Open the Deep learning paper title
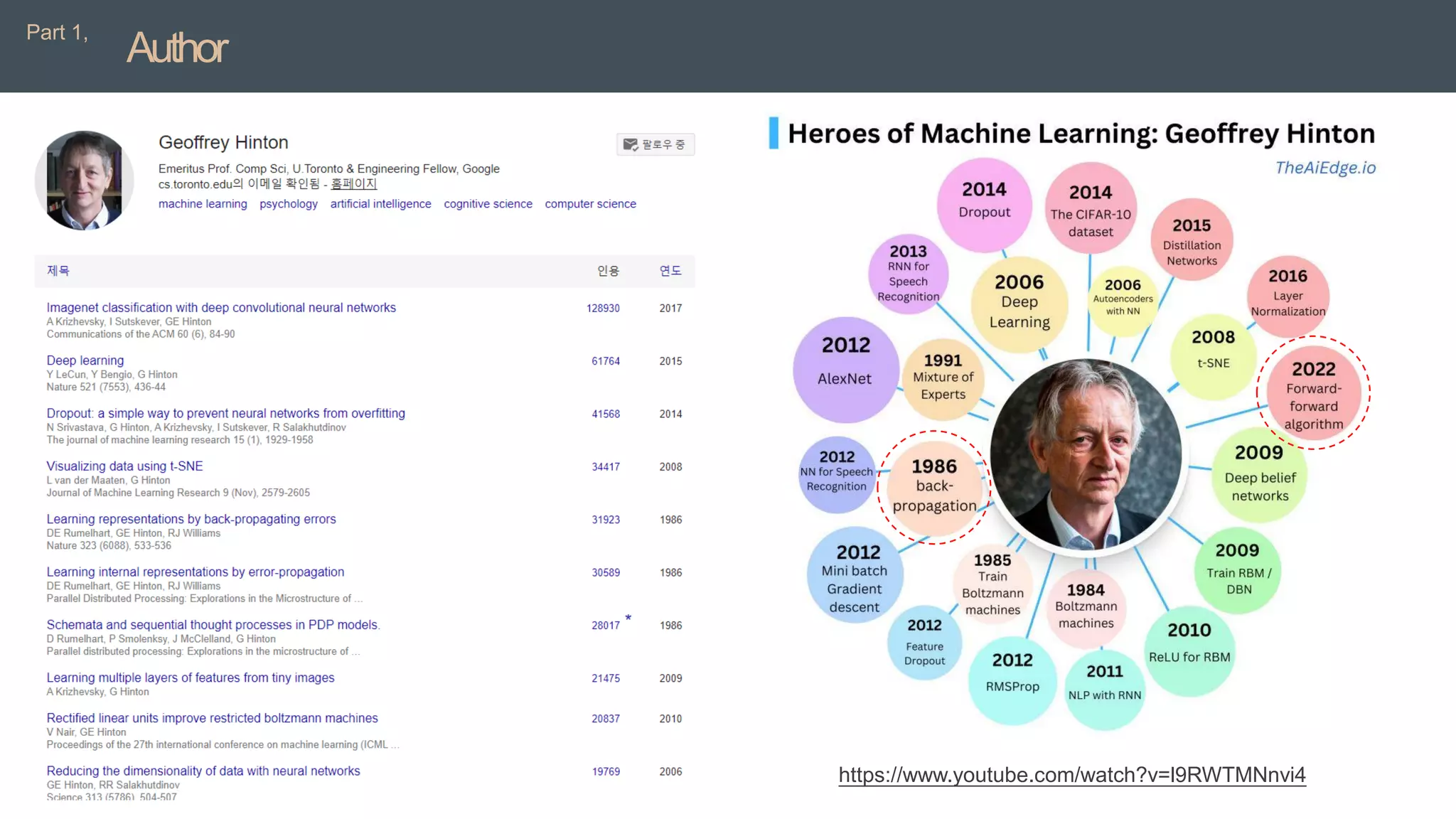Screen dimensions: 1456x819 pyautogui.click(x=85, y=360)
